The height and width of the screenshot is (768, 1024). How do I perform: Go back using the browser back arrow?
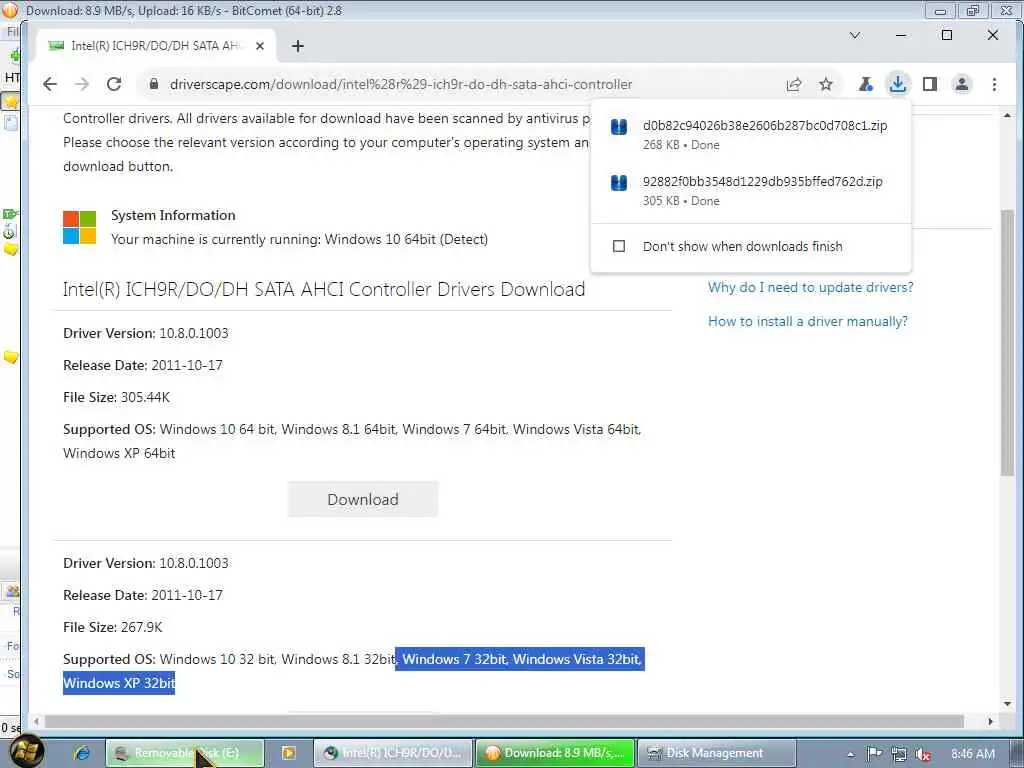click(50, 84)
